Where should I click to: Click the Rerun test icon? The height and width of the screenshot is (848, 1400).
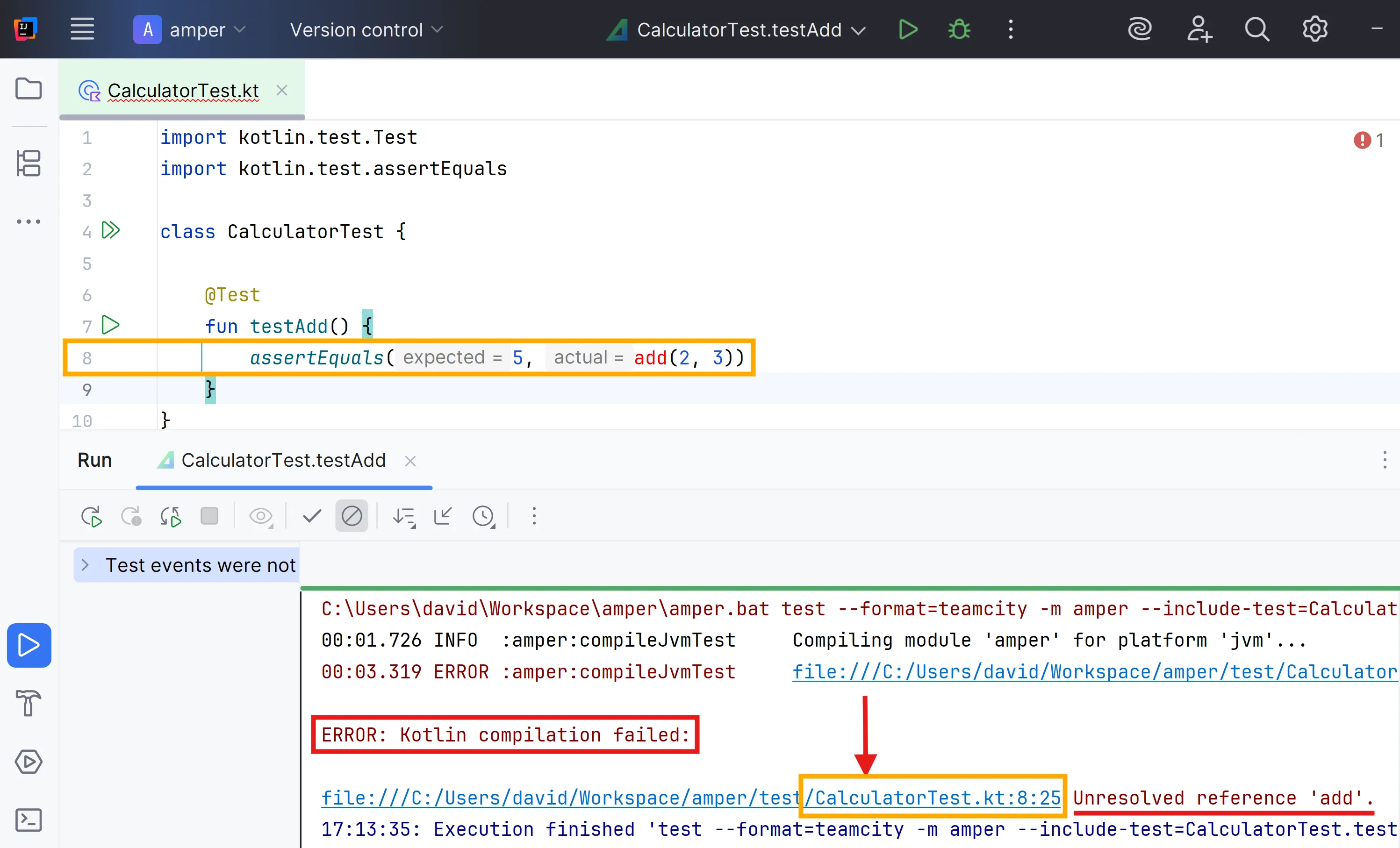pos(91,516)
